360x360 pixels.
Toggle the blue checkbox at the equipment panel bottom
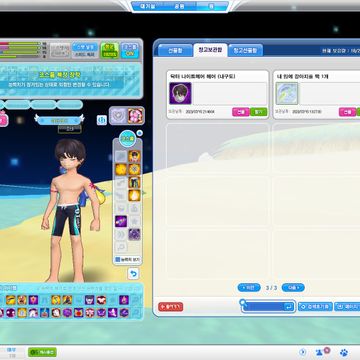[117, 259]
